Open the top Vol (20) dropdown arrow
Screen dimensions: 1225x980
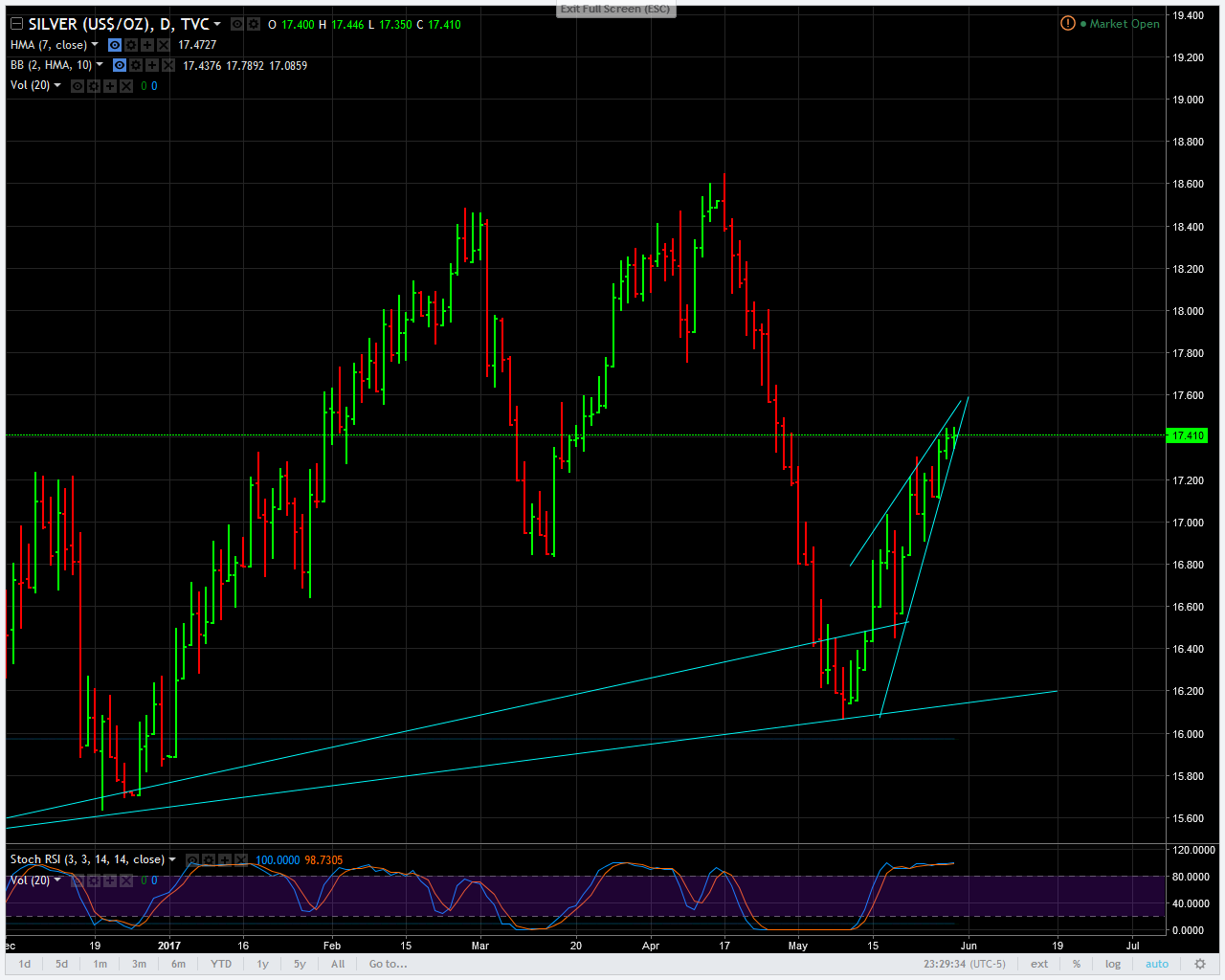pos(57,85)
